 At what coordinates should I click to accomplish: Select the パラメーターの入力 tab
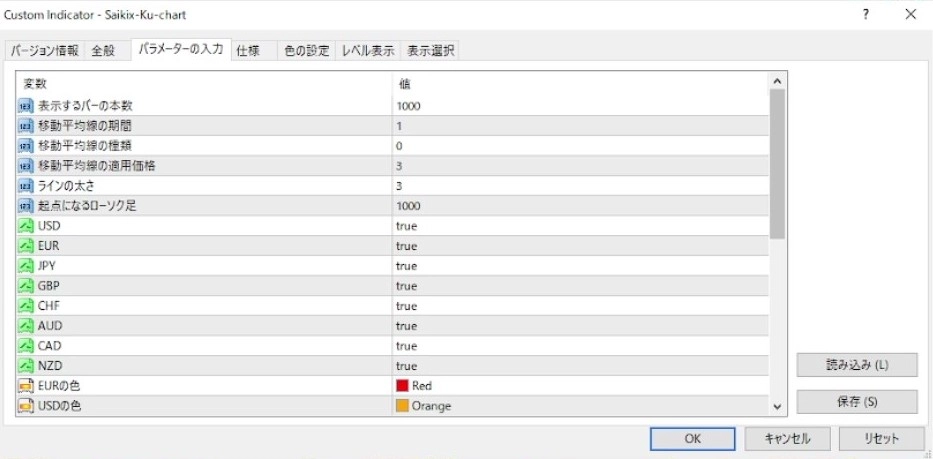(180, 49)
